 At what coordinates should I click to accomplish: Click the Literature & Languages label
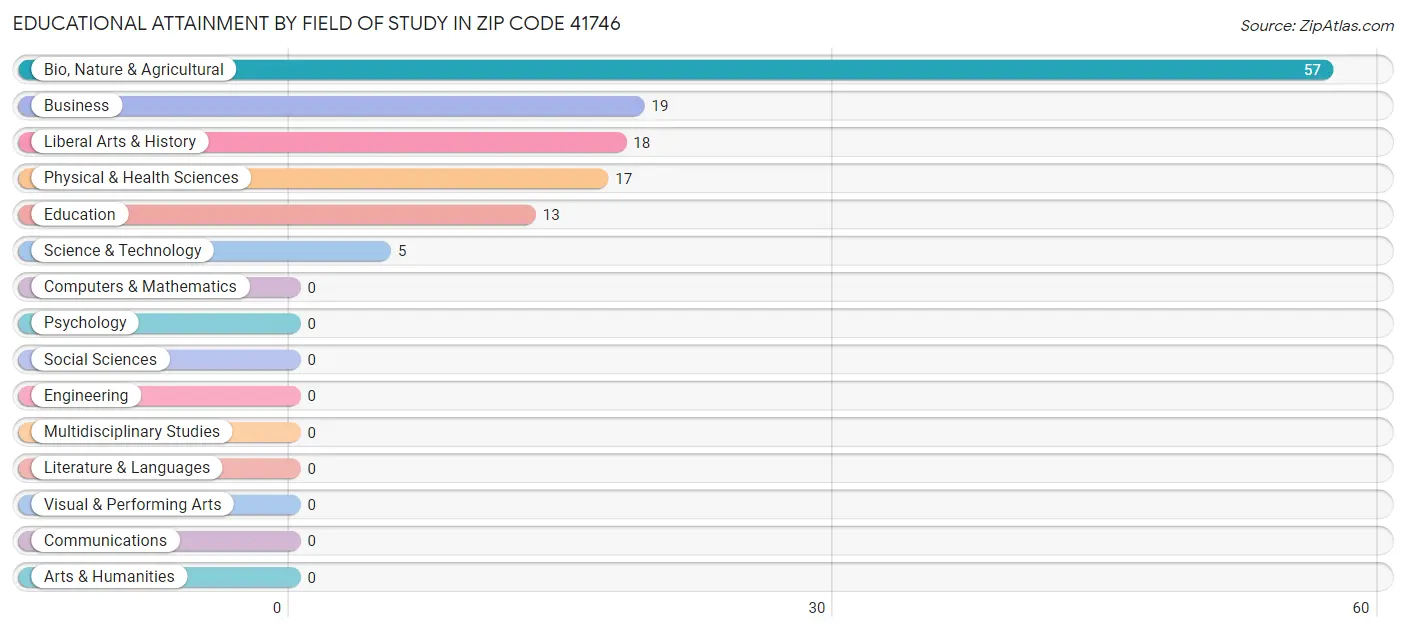tap(127, 468)
